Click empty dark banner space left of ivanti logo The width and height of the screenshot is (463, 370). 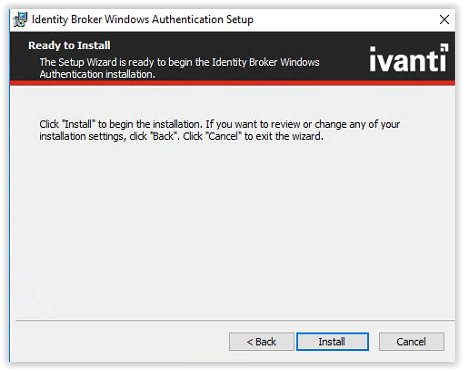point(343,57)
